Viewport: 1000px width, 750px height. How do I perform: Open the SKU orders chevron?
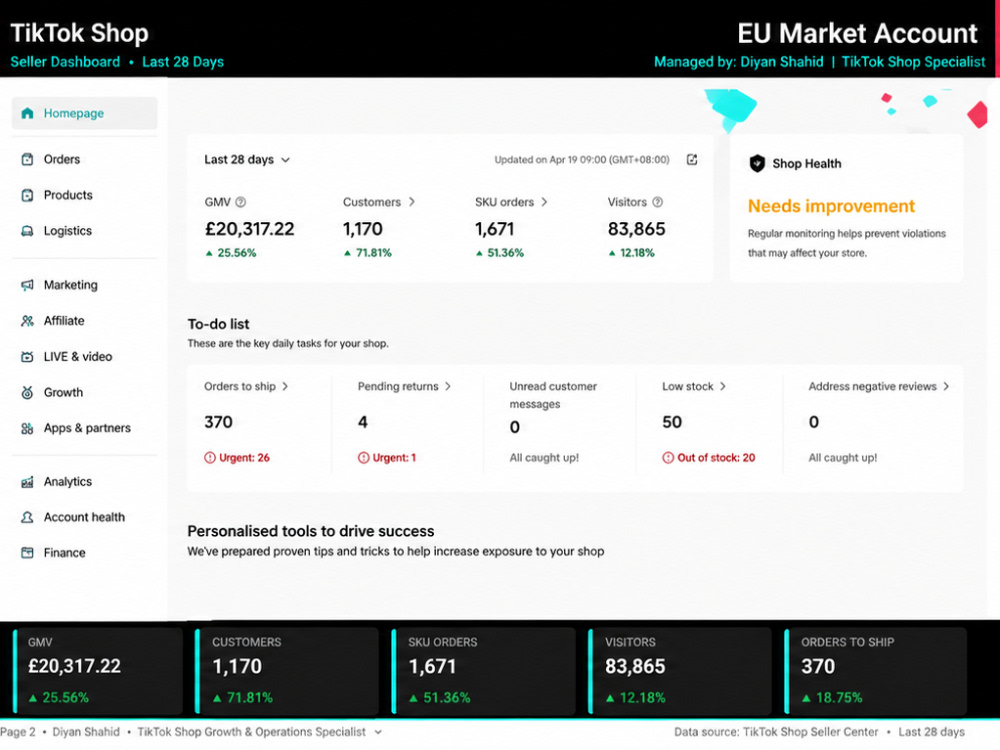click(544, 202)
